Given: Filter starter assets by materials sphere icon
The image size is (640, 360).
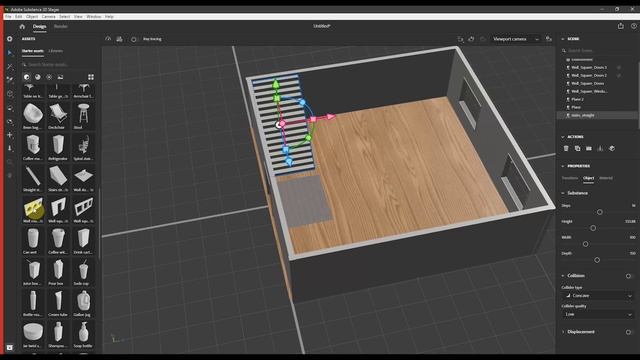Looking at the screenshot, I should [38, 77].
